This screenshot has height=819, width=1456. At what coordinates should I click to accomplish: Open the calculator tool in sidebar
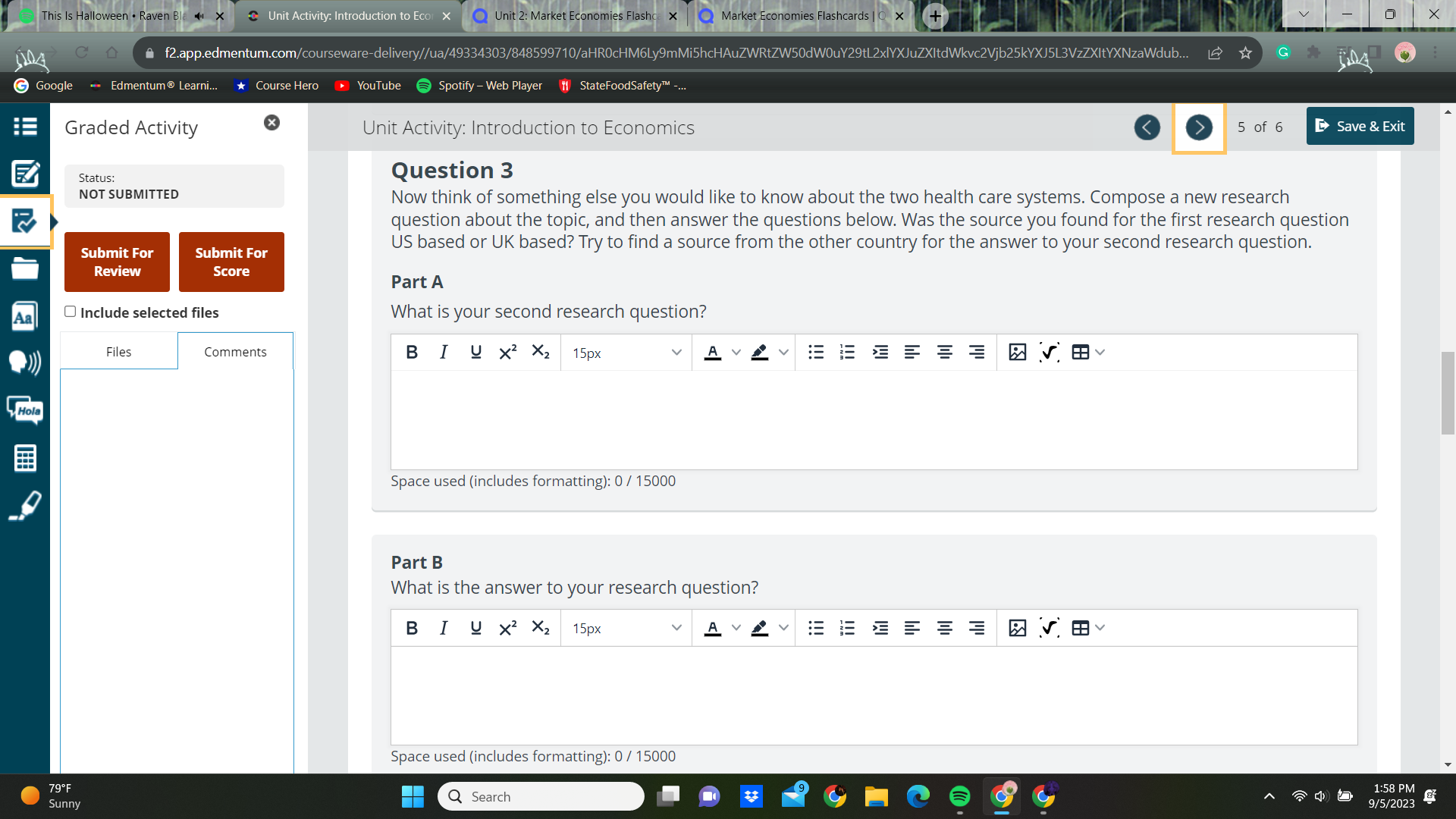pos(25,458)
